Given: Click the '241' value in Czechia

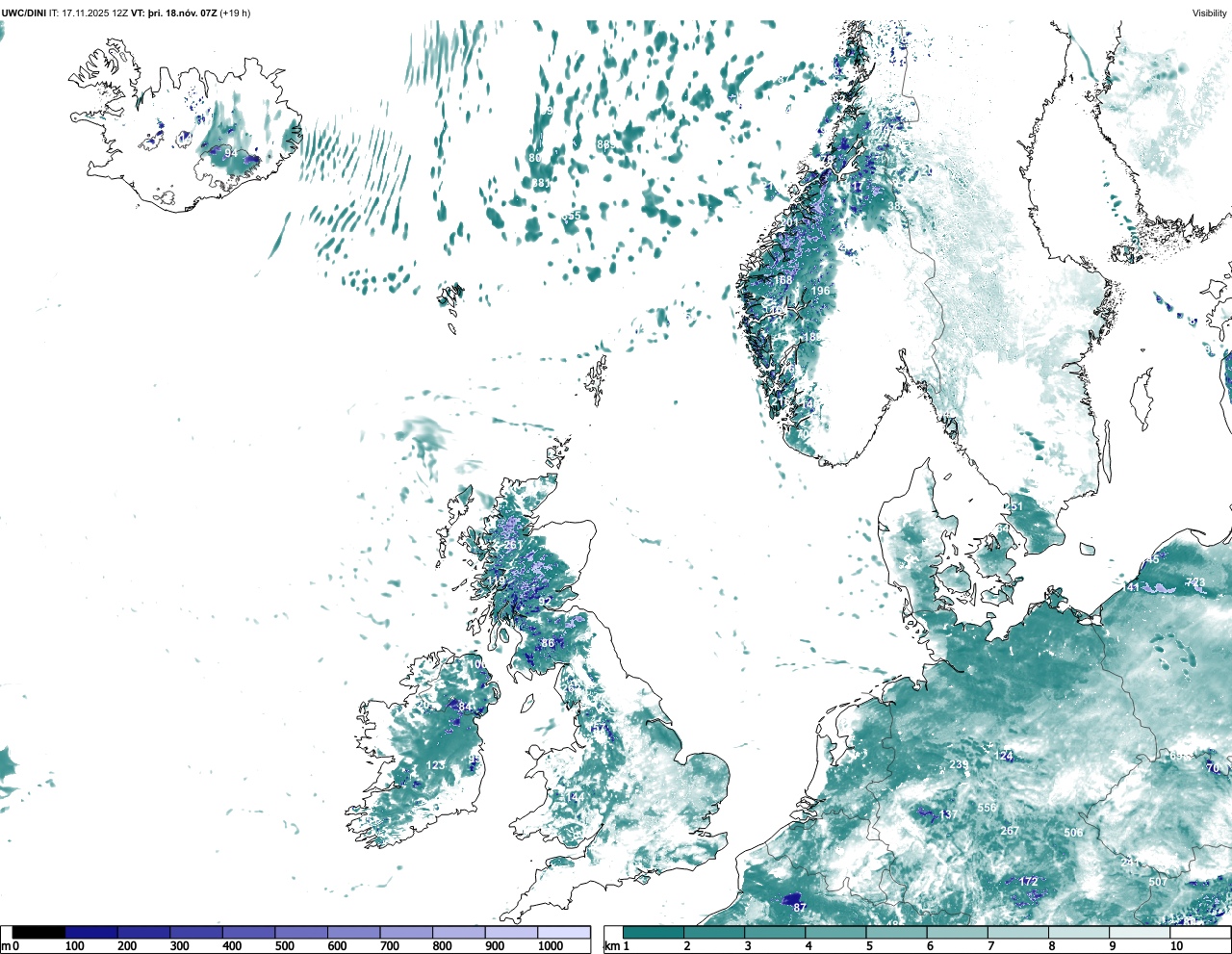Looking at the screenshot, I should pyautogui.click(x=1131, y=862).
